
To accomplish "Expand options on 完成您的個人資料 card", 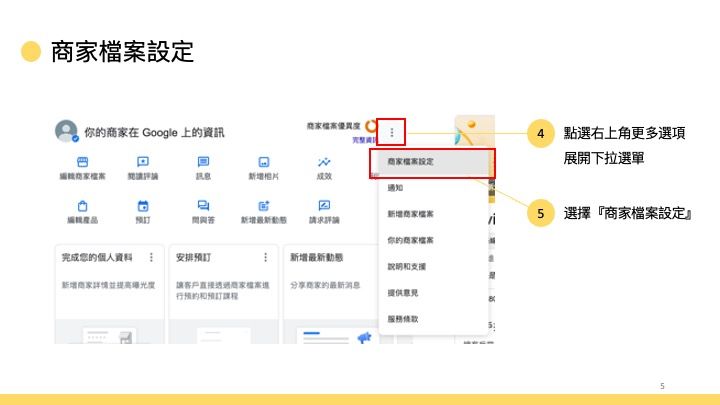I will point(151,257).
